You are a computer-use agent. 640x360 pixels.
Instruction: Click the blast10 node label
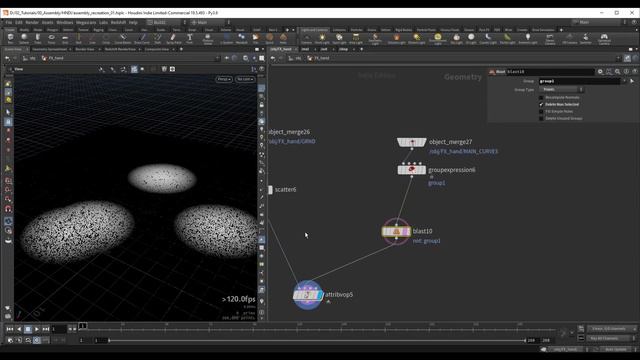pos(422,231)
